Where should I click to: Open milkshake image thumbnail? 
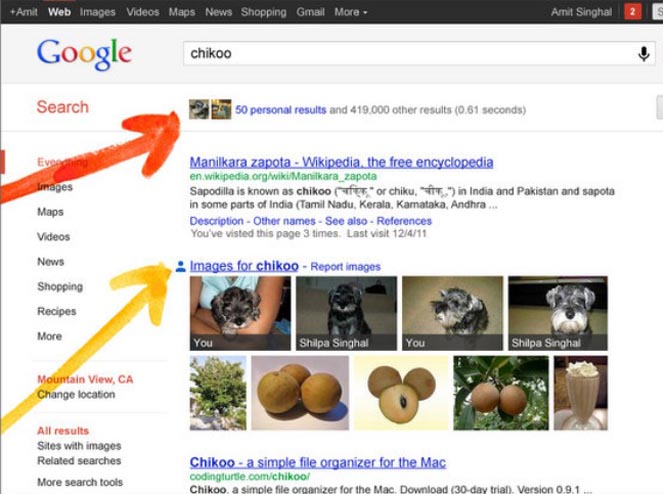(581, 393)
